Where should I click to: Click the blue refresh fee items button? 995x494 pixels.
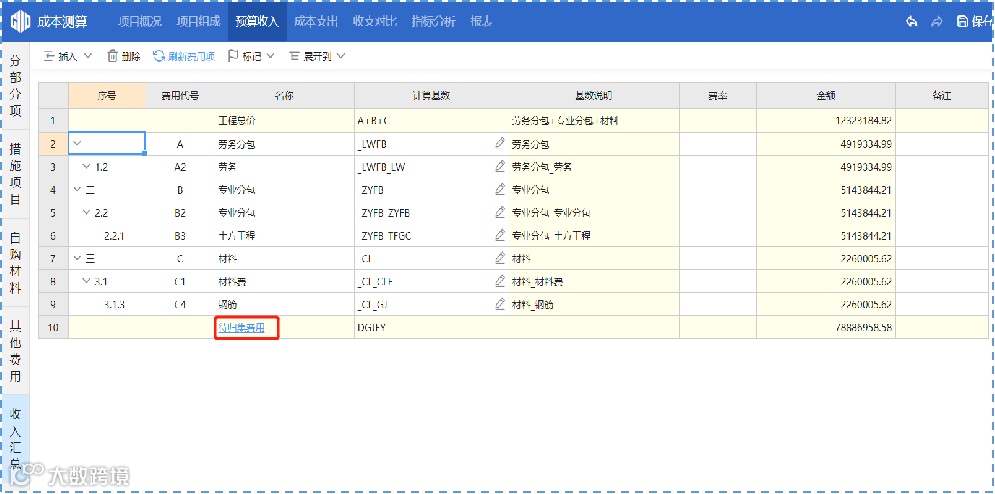click(x=185, y=56)
